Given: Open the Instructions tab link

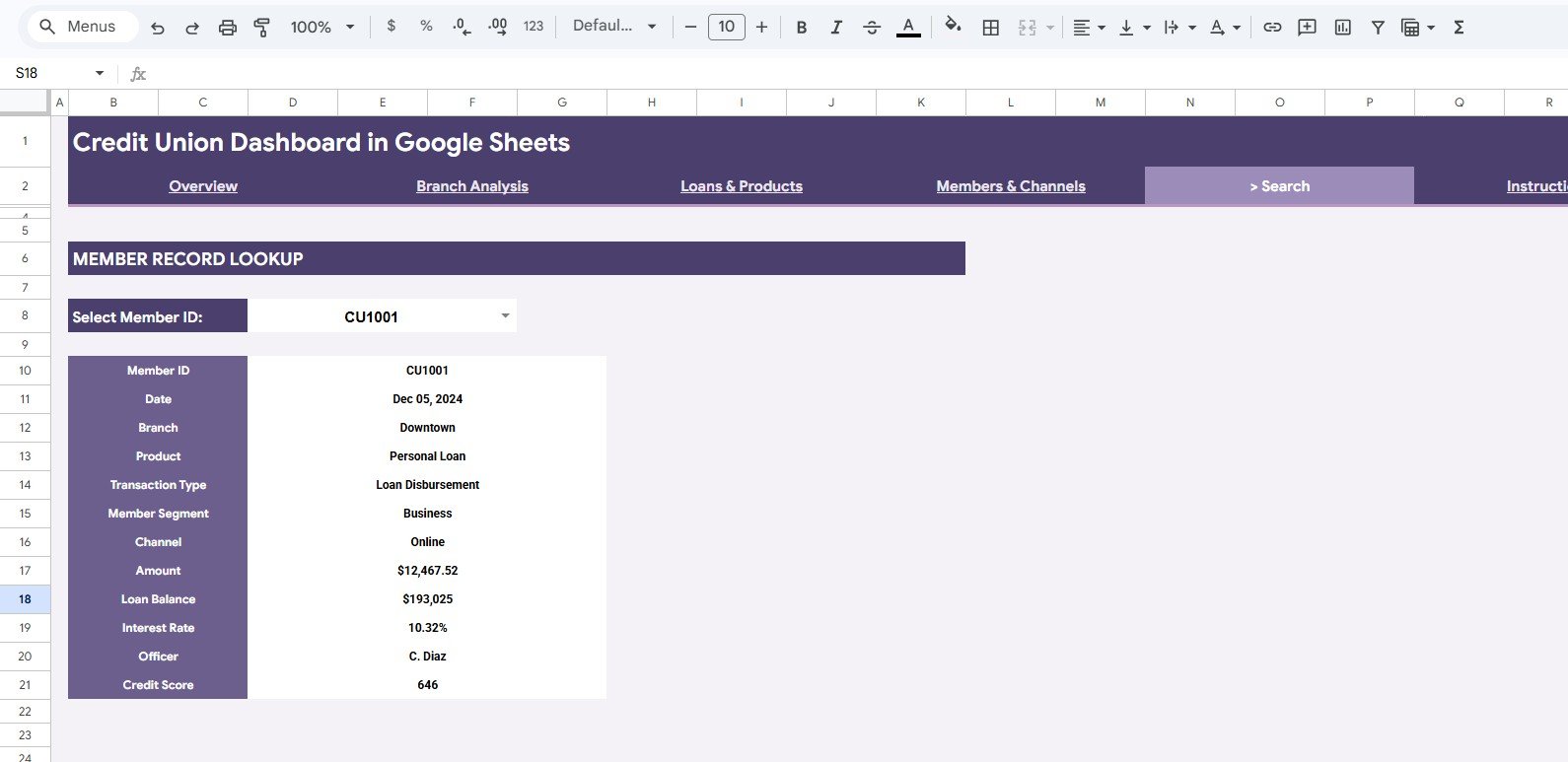Looking at the screenshot, I should pyautogui.click(x=1536, y=186).
